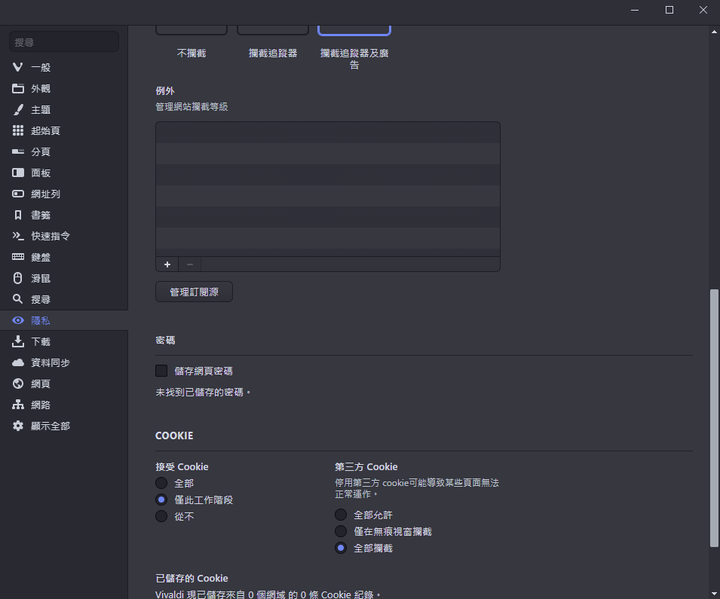
Task: Select the 主題 brush icon
Action: (18, 109)
